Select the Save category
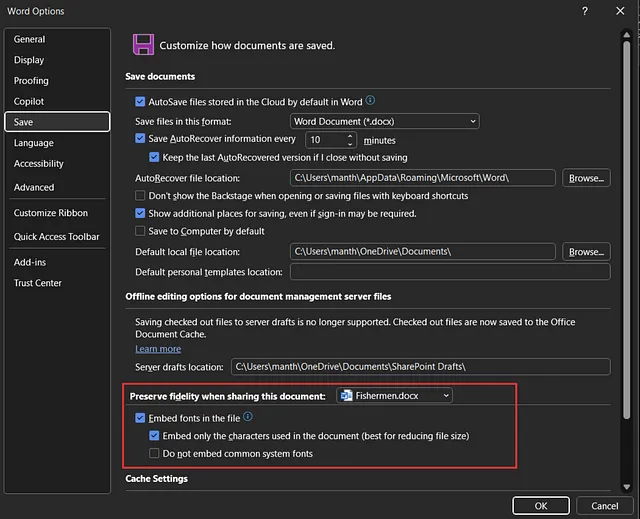The height and width of the screenshot is (519, 640). [57, 122]
